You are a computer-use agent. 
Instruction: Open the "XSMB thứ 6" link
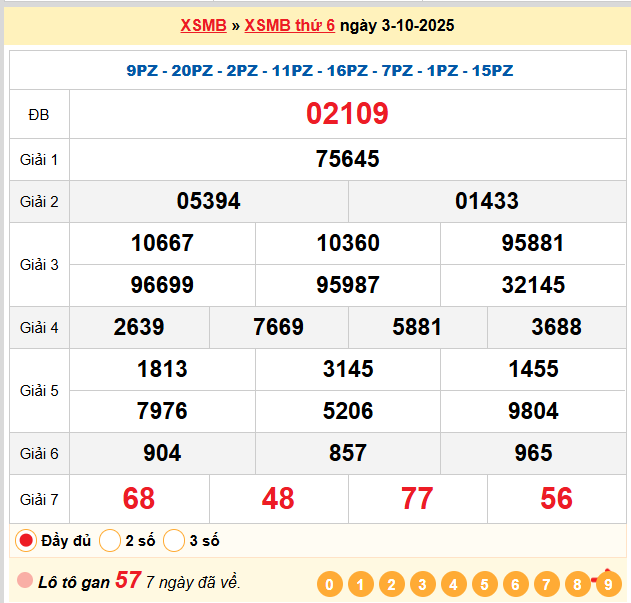[x=290, y=26]
